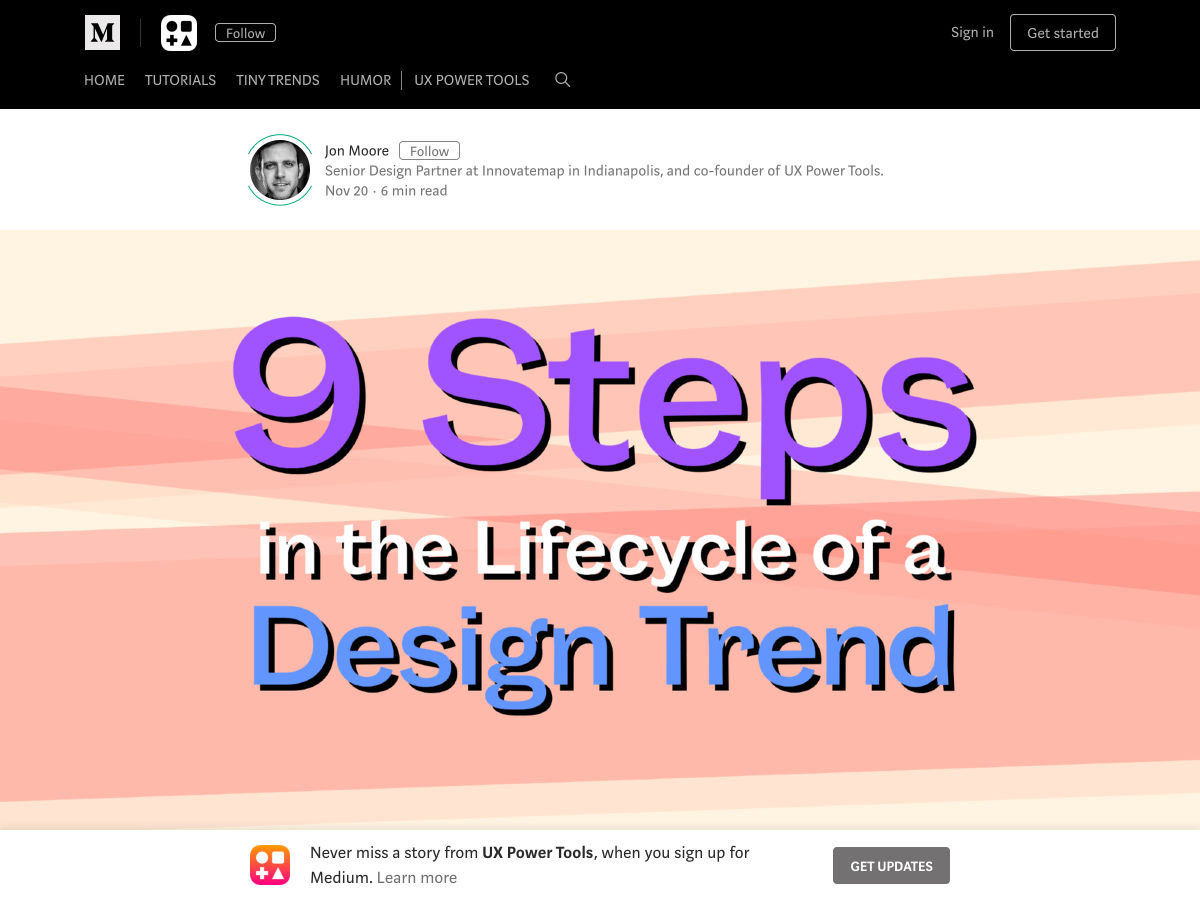Follow author Jon Moore

[429, 151]
